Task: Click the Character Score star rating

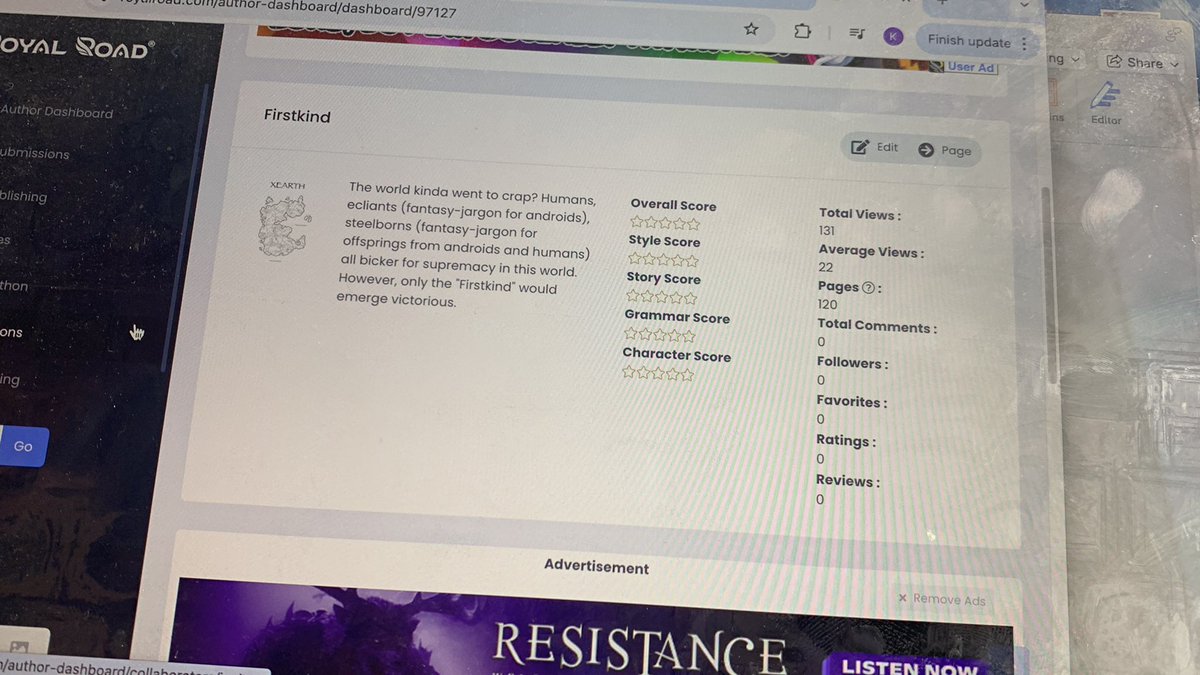Action: (x=657, y=373)
